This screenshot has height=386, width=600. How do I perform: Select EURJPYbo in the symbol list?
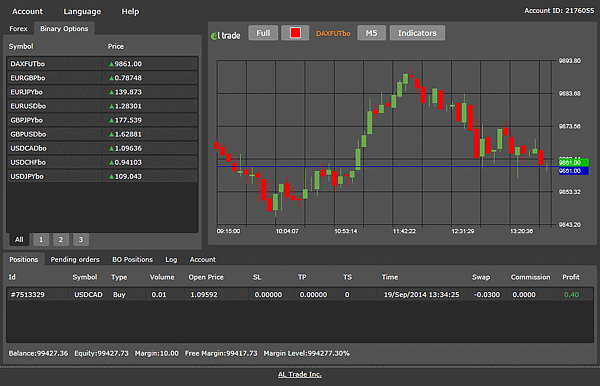click(102, 92)
